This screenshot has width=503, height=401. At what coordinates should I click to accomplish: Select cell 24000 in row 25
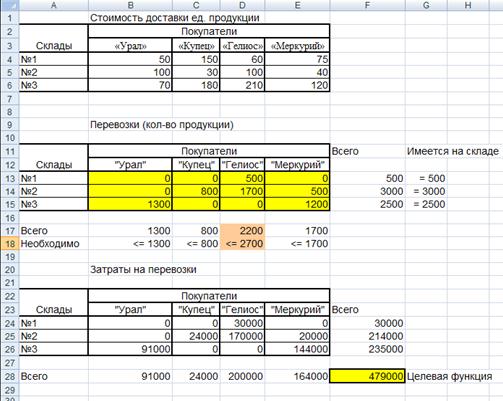coord(196,336)
